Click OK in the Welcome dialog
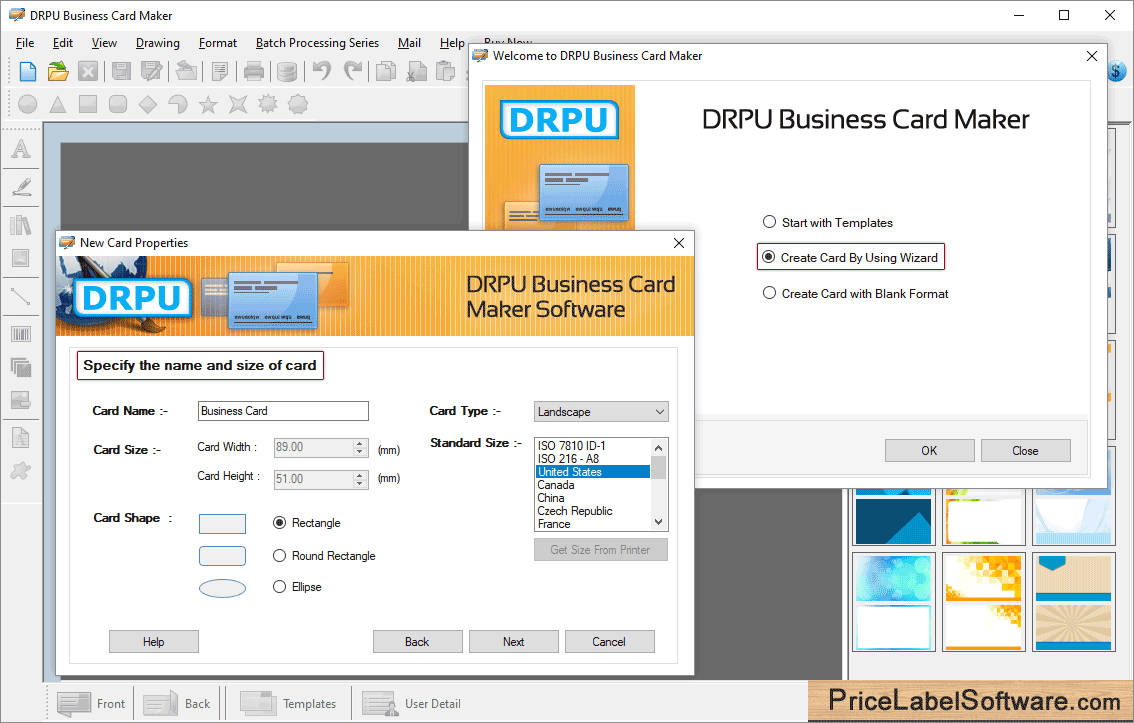The width and height of the screenshot is (1134, 723). [929, 450]
